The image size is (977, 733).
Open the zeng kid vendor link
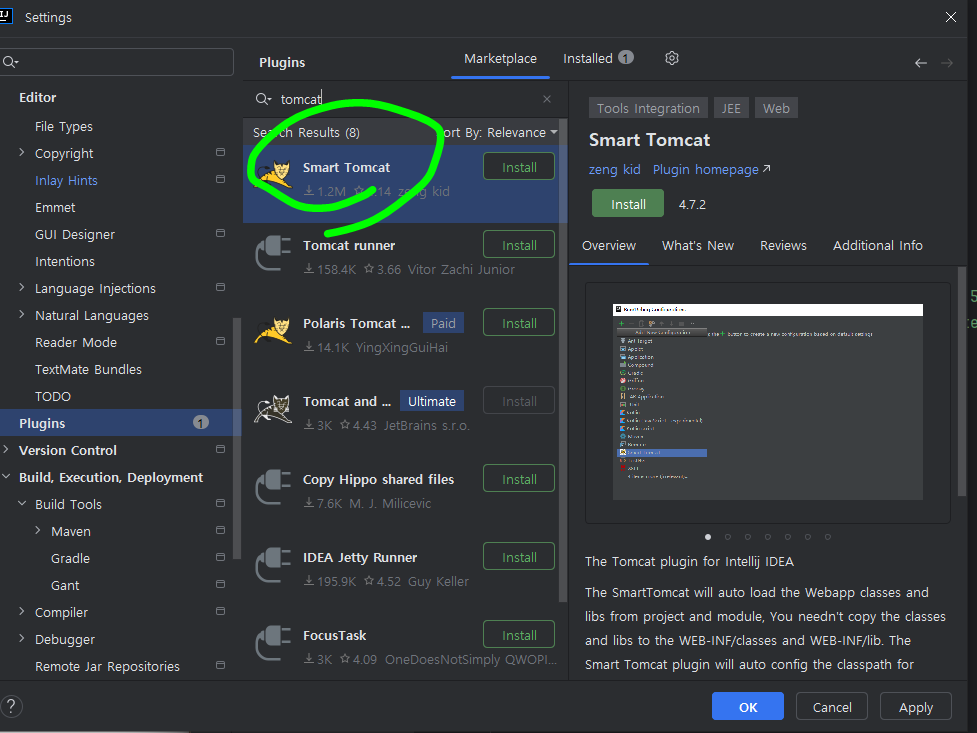click(614, 170)
